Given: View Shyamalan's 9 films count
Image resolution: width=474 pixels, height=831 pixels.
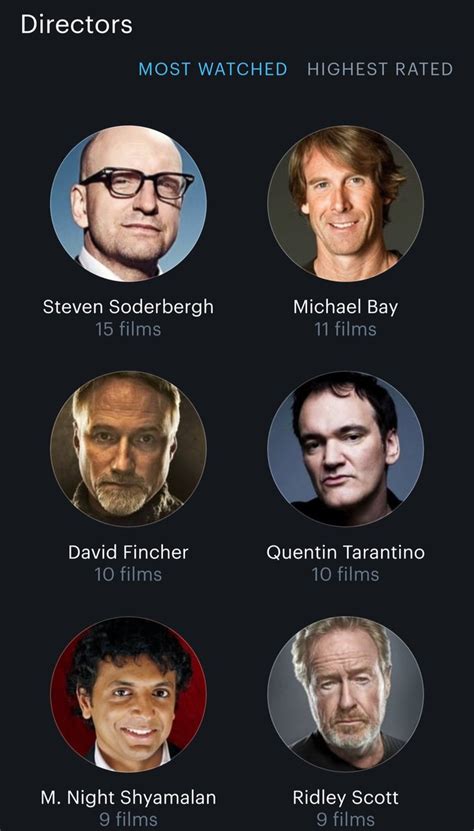Looking at the screenshot, I should (128, 820).
